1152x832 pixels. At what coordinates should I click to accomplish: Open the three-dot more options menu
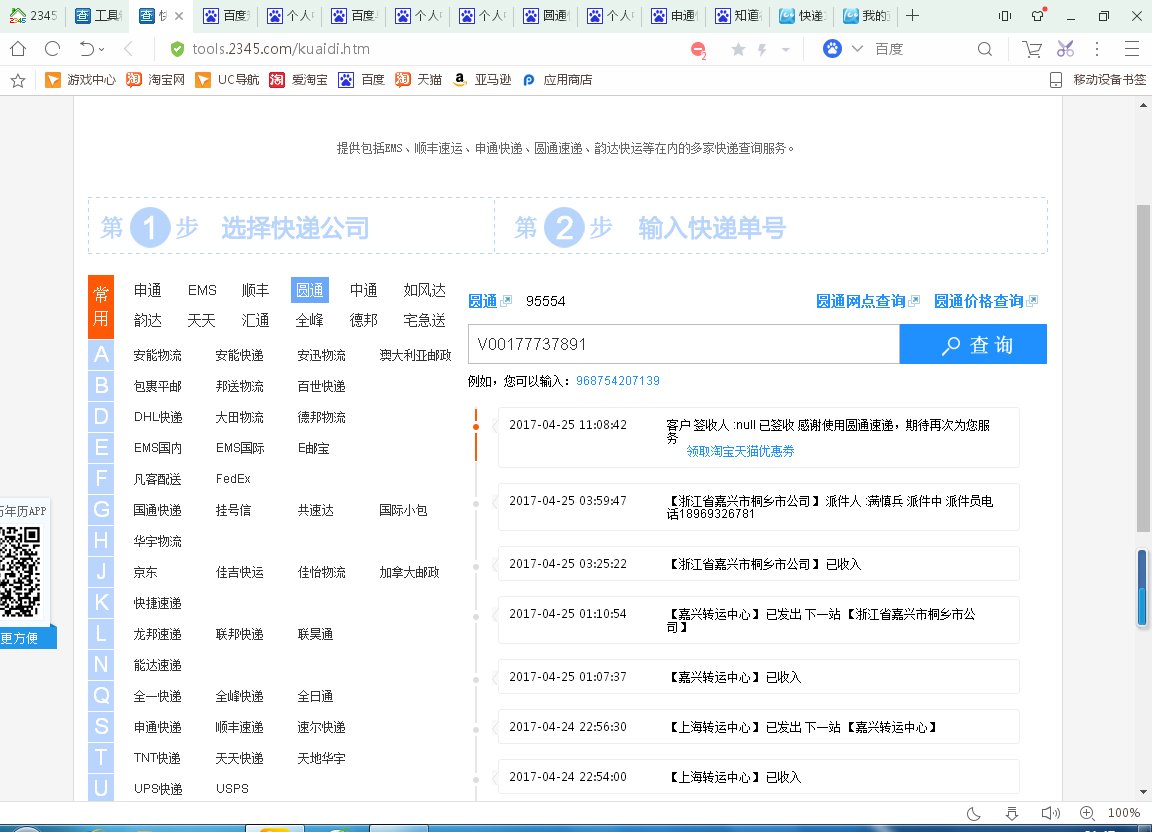click(1097, 48)
